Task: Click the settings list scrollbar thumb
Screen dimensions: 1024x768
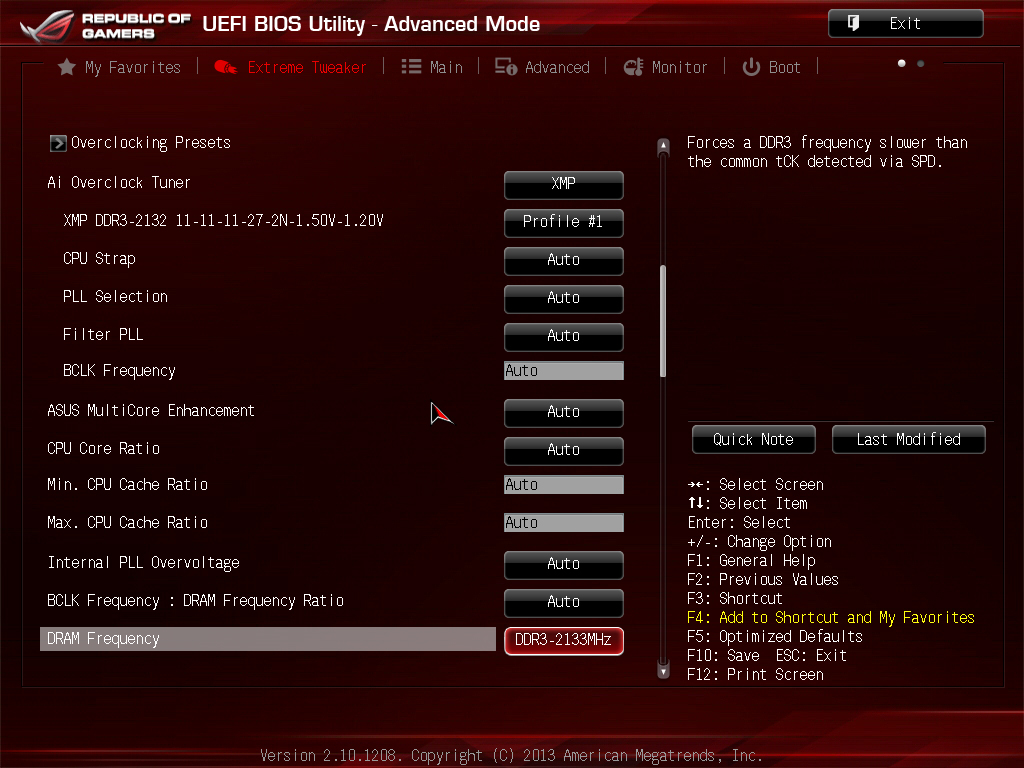Action: click(x=663, y=321)
